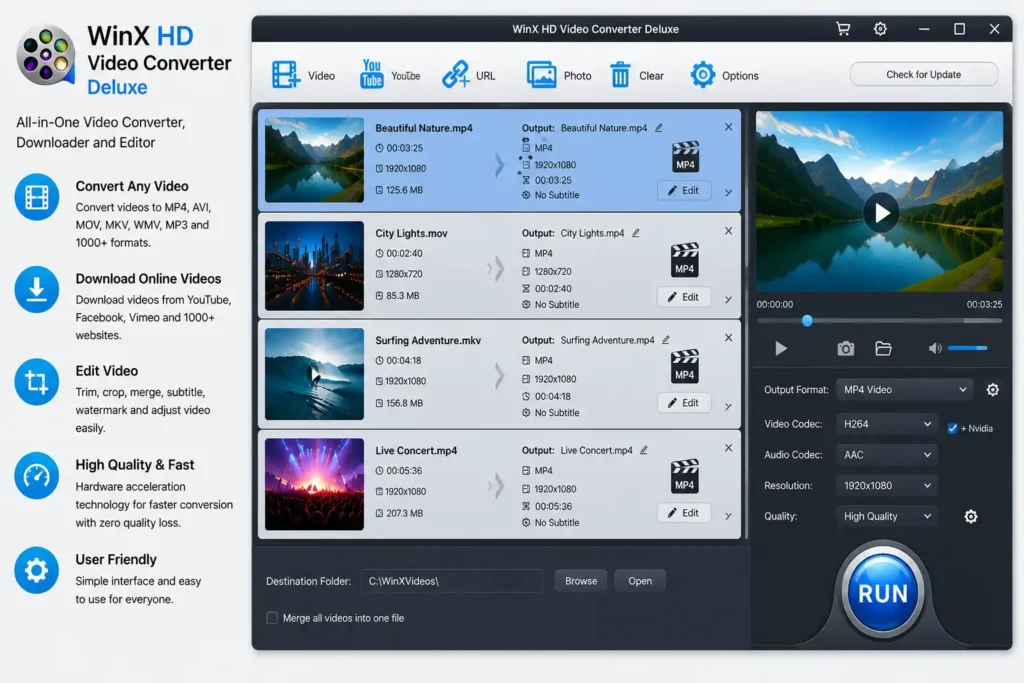Click MP4 clapperboard icon for Surfing Adventure
Image resolution: width=1024 pixels, height=683 pixels.
coord(684,366)
